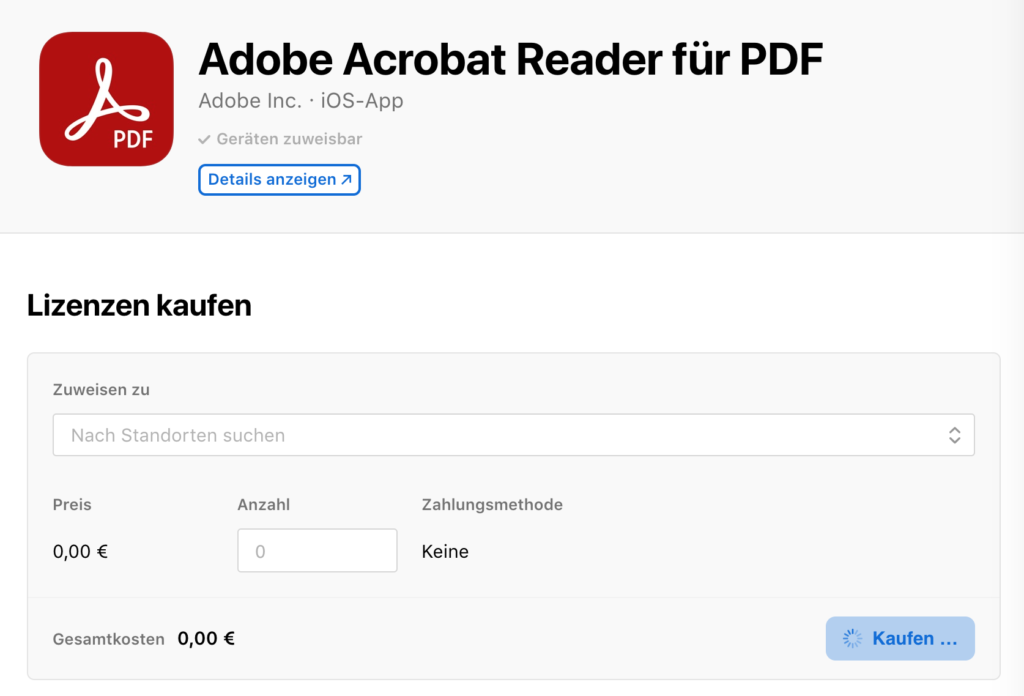The image size is (1024, 696).
Task: Click the 'Gesamtkosten' label
Action: coord(108,639)
